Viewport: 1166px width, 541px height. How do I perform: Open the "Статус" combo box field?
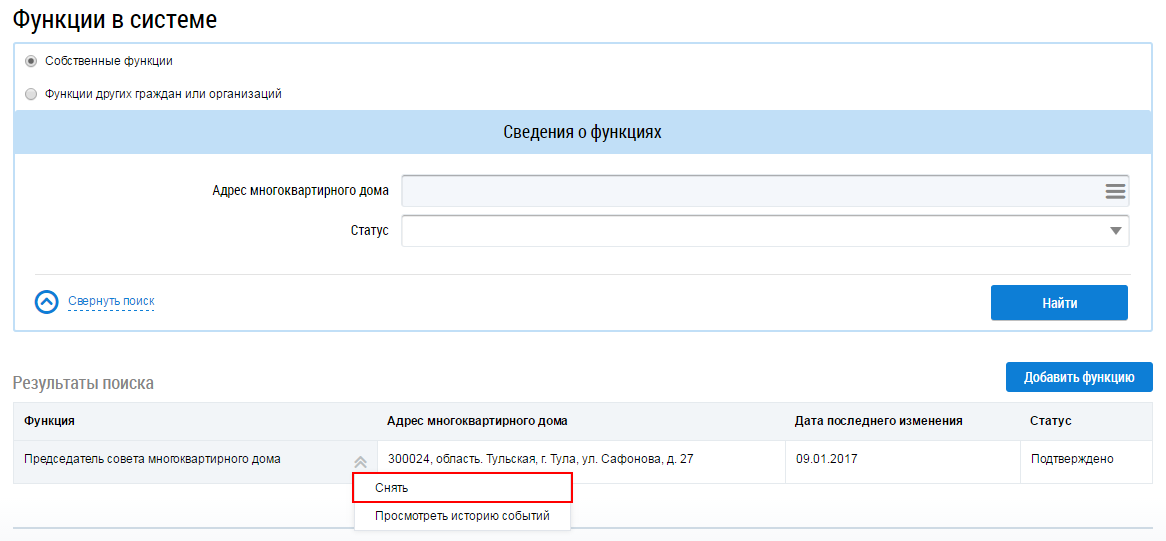pos(750,231)
